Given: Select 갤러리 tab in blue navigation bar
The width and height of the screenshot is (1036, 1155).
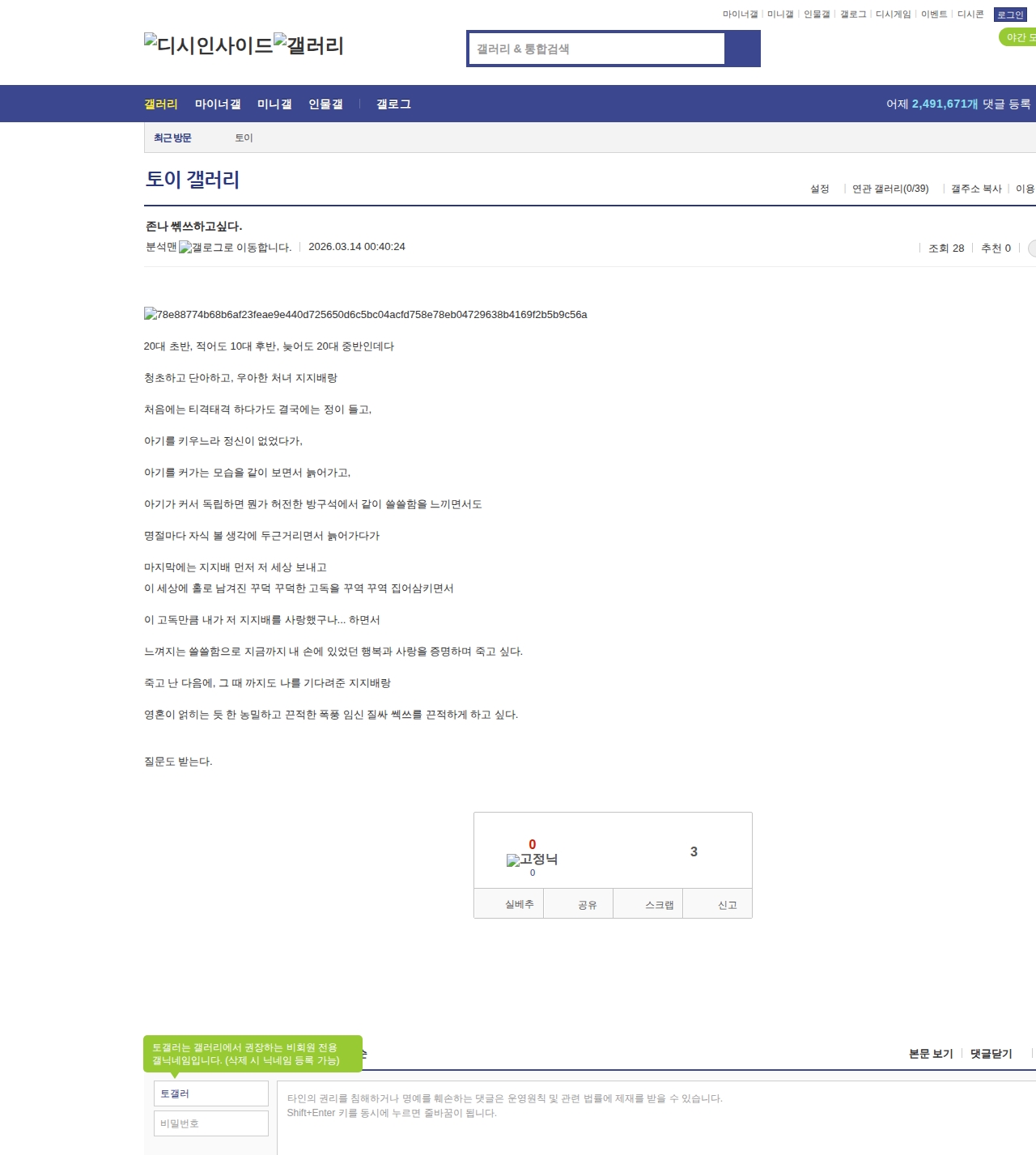Looking at the screenshot, I should pos(161,104).
